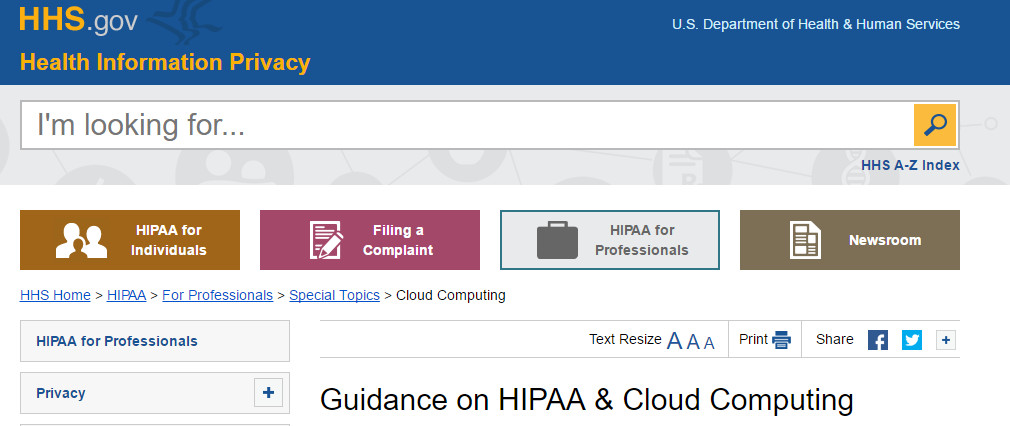Open more share options plus icon
The image size is (1010, 426).
[945, 340]
